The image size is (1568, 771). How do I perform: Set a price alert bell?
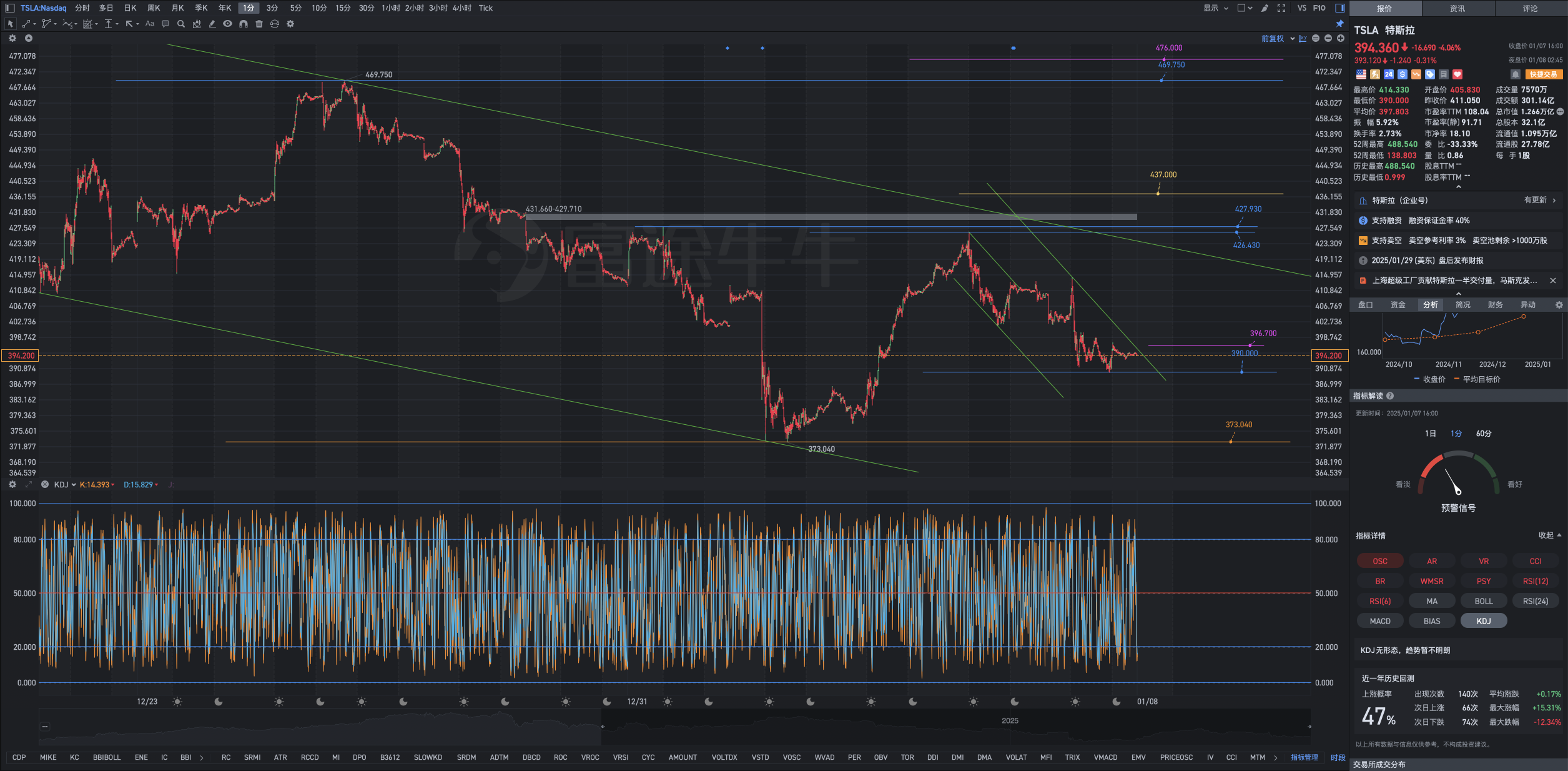pyautogui.click(x=1515, y=74)
